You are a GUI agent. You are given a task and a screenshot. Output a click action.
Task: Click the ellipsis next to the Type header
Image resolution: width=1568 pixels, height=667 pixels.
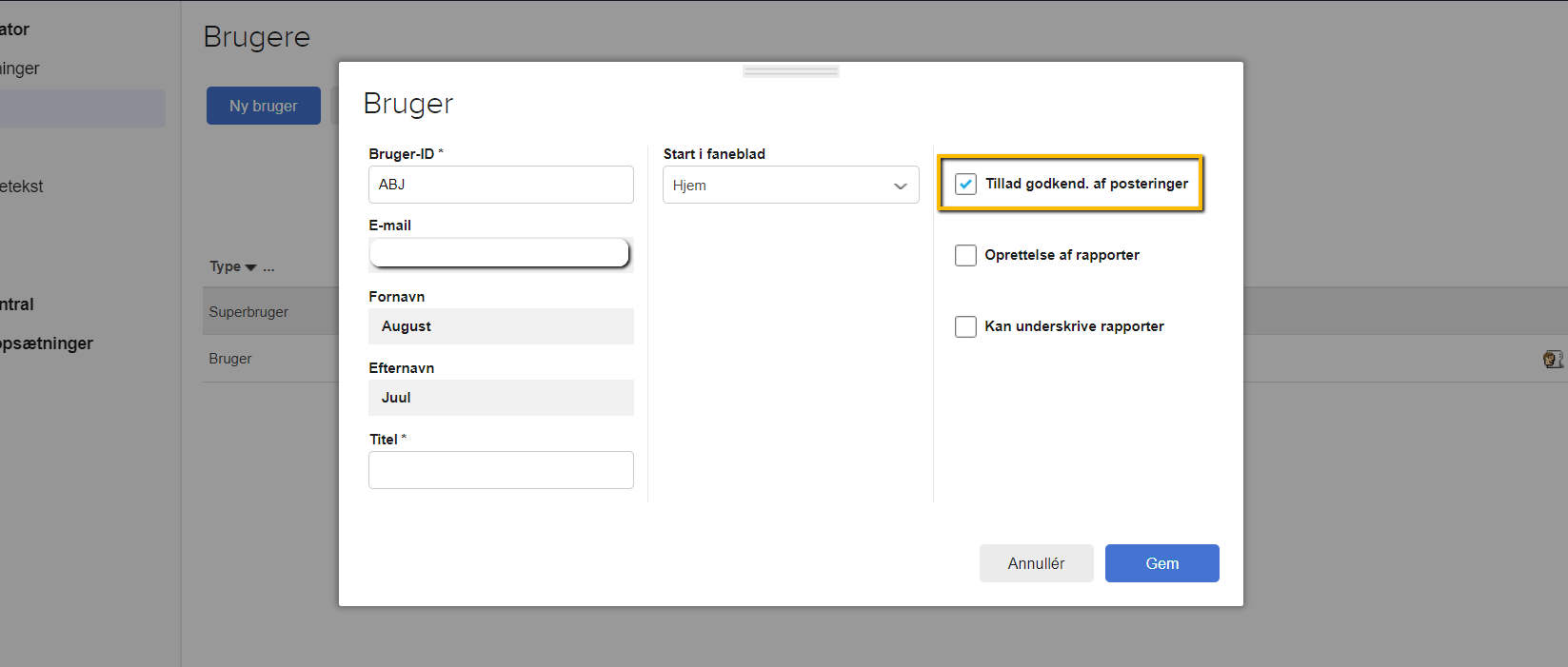pos(268,267)
